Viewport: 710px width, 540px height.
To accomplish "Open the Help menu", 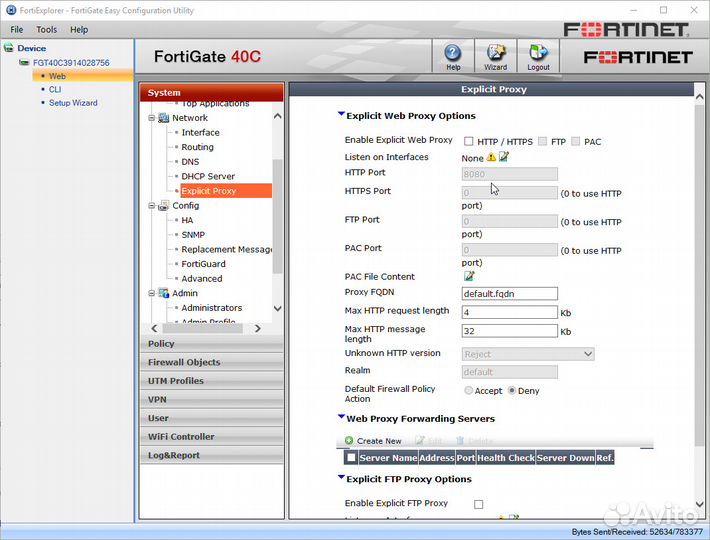I will (x=79, y=29).
